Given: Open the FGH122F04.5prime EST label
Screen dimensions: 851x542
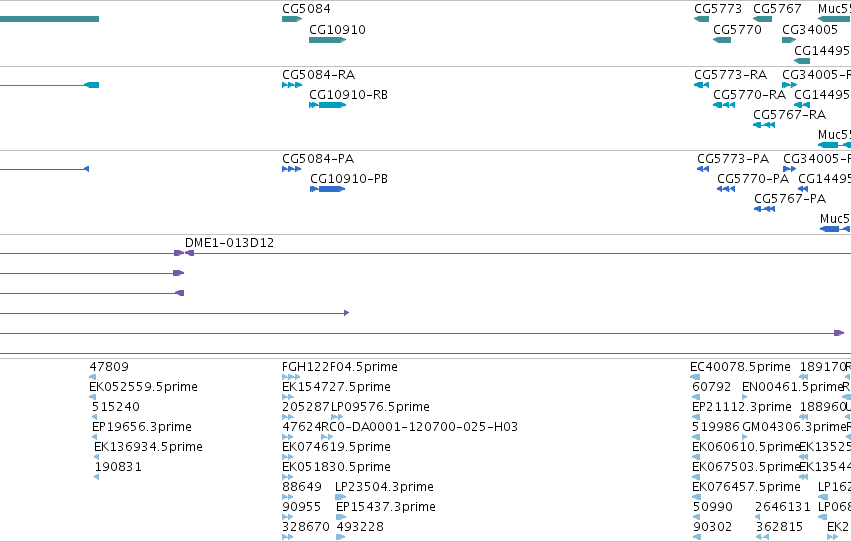Looking at the screenshot, I should [x=340, y=367].
